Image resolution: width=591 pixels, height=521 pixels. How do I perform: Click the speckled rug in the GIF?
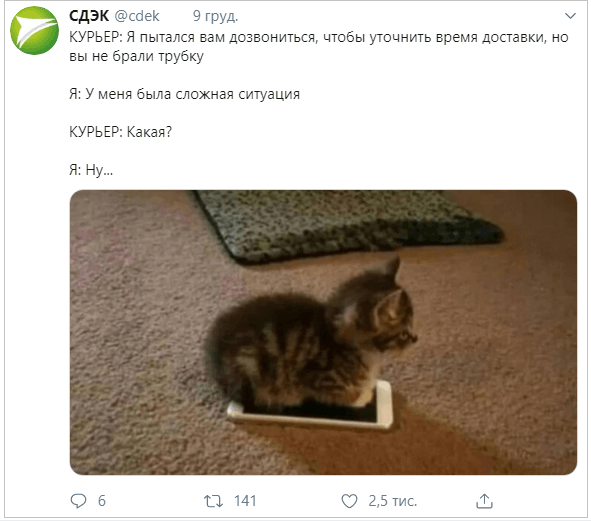[349, 225]
